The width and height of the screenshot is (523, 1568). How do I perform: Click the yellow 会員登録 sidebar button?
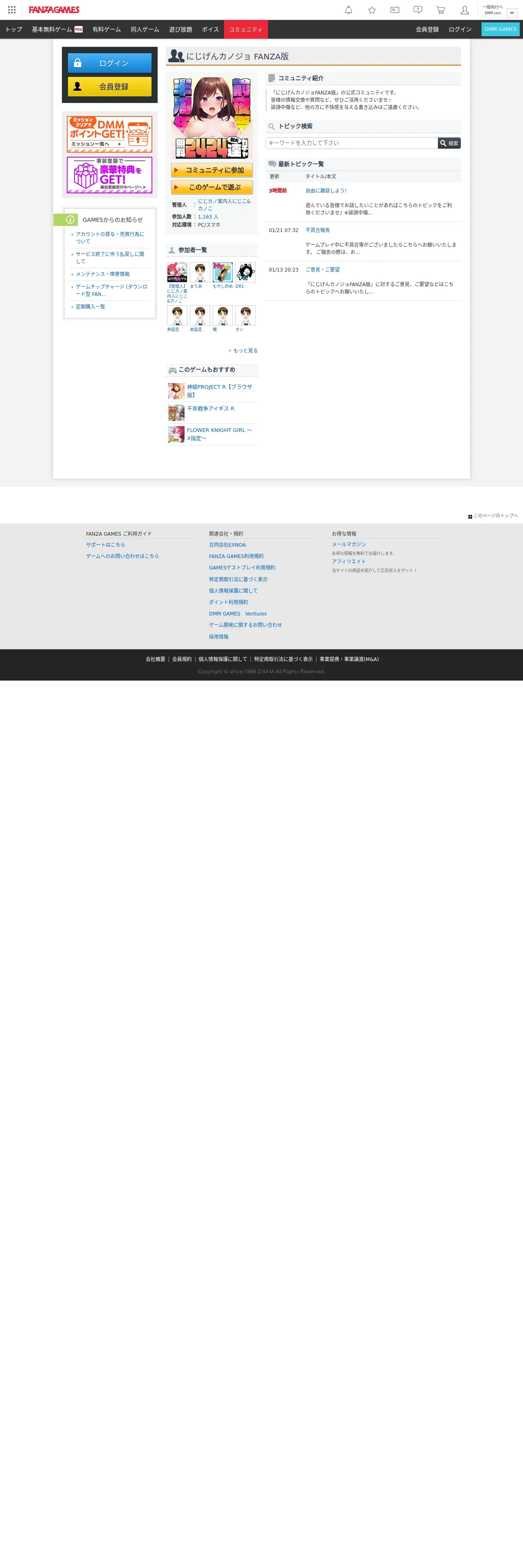tap(110, 86)
